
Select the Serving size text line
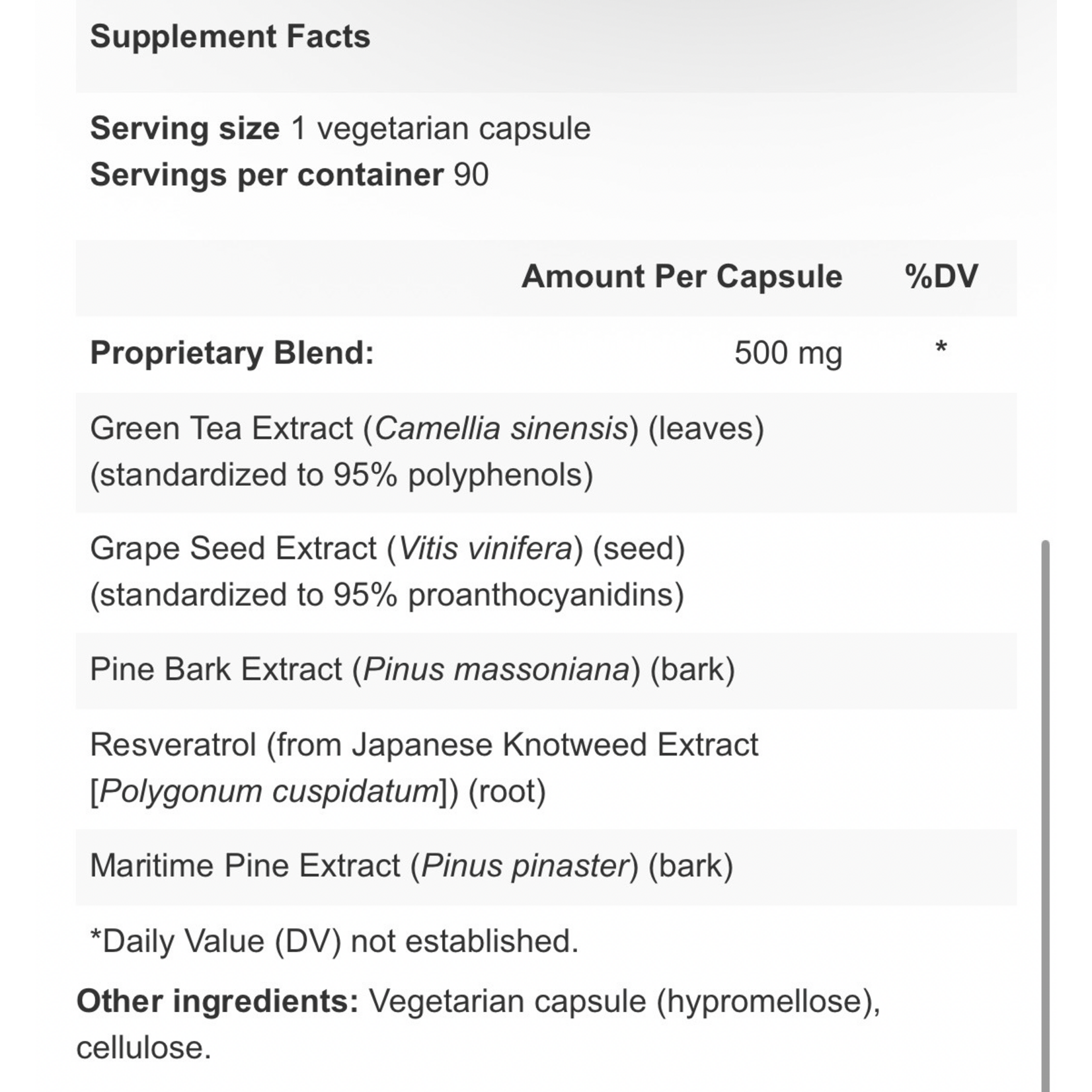(340, 128)
